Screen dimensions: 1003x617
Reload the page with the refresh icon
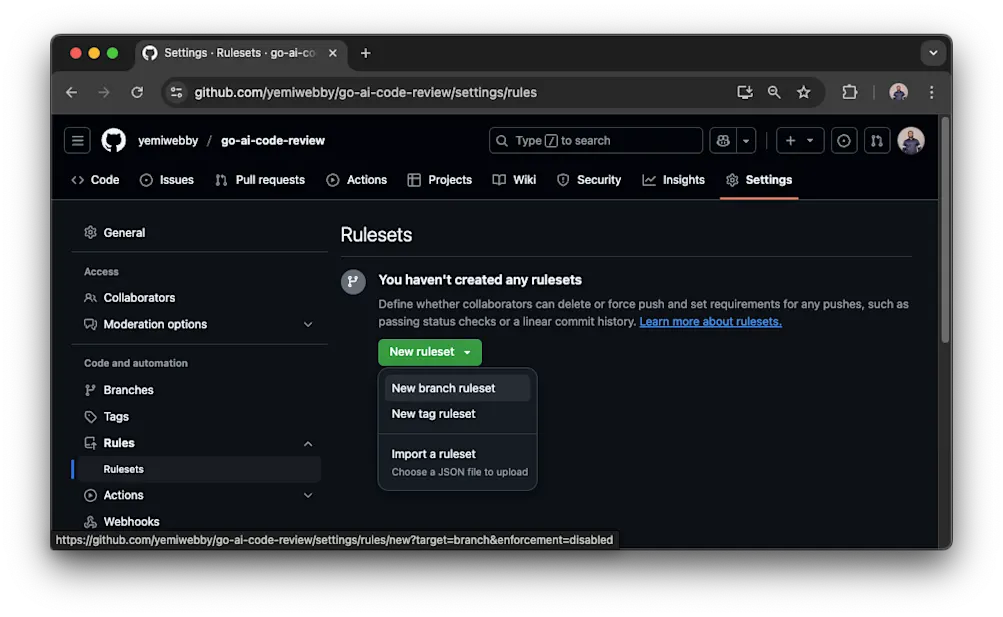tap(137, 92)
